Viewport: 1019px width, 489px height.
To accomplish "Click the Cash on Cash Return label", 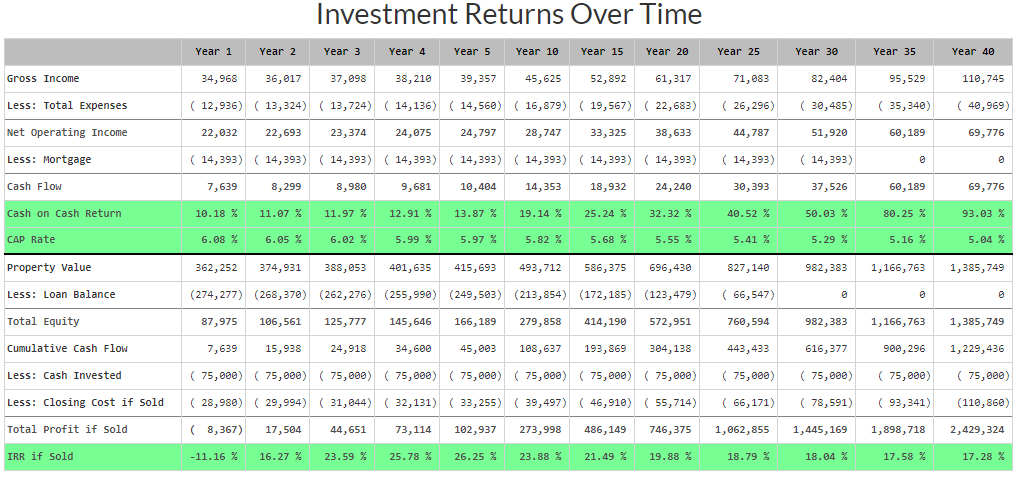I will [x=64, y=213].
